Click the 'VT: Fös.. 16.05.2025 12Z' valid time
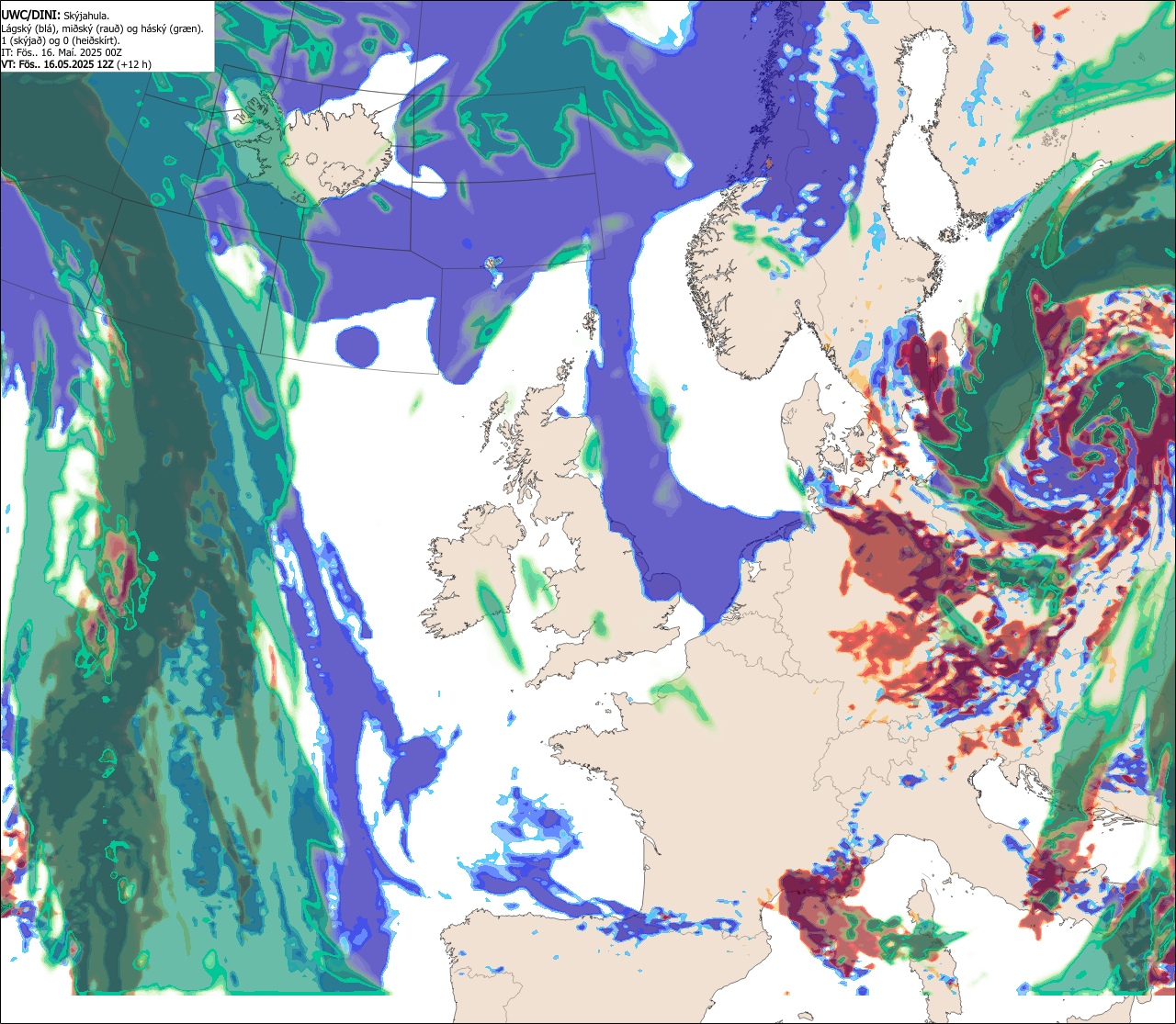 tap(57, 64)
